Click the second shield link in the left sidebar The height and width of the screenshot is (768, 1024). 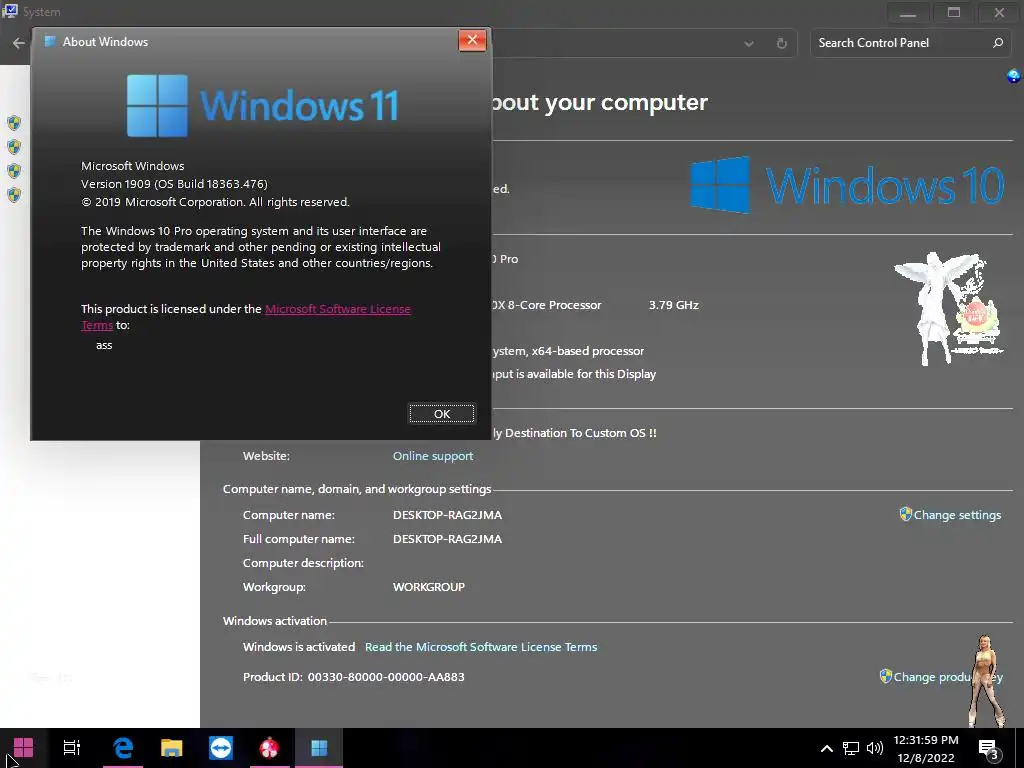[14, 147]
